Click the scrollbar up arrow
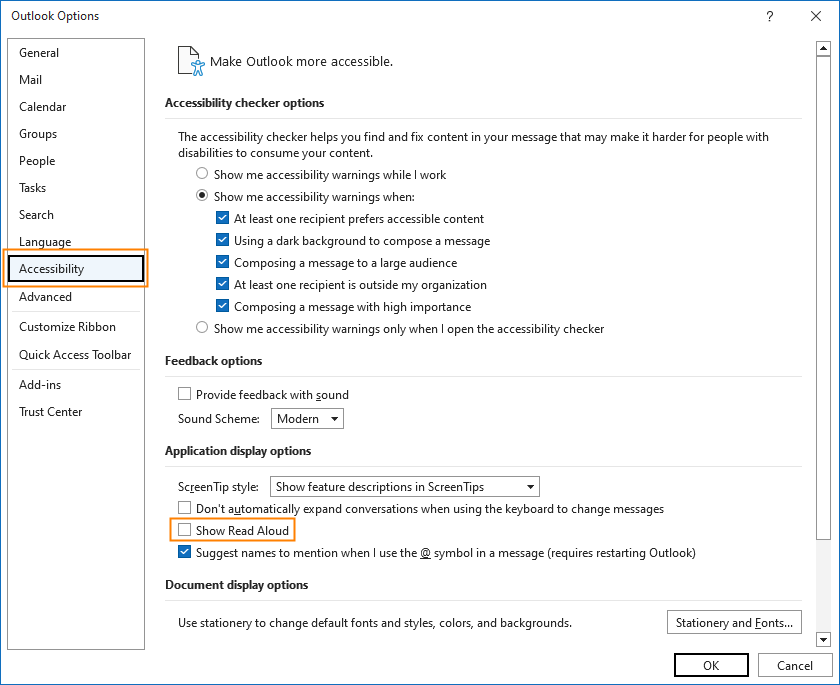 coord(823,47)
